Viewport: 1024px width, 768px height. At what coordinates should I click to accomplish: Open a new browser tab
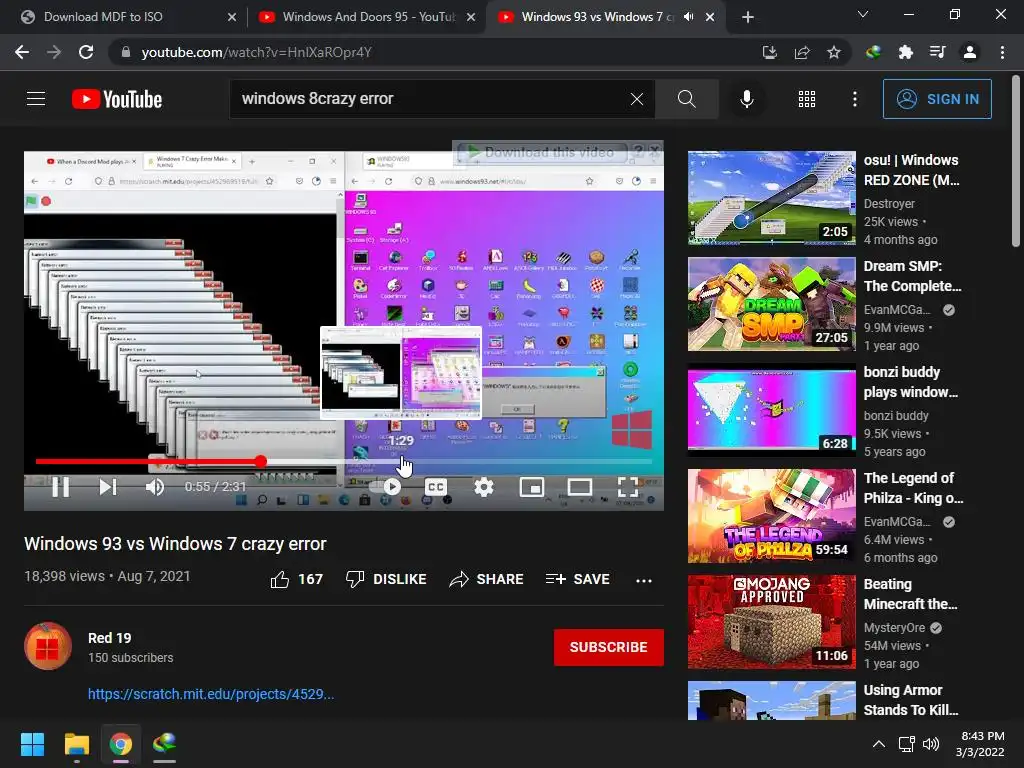point(748,18)
